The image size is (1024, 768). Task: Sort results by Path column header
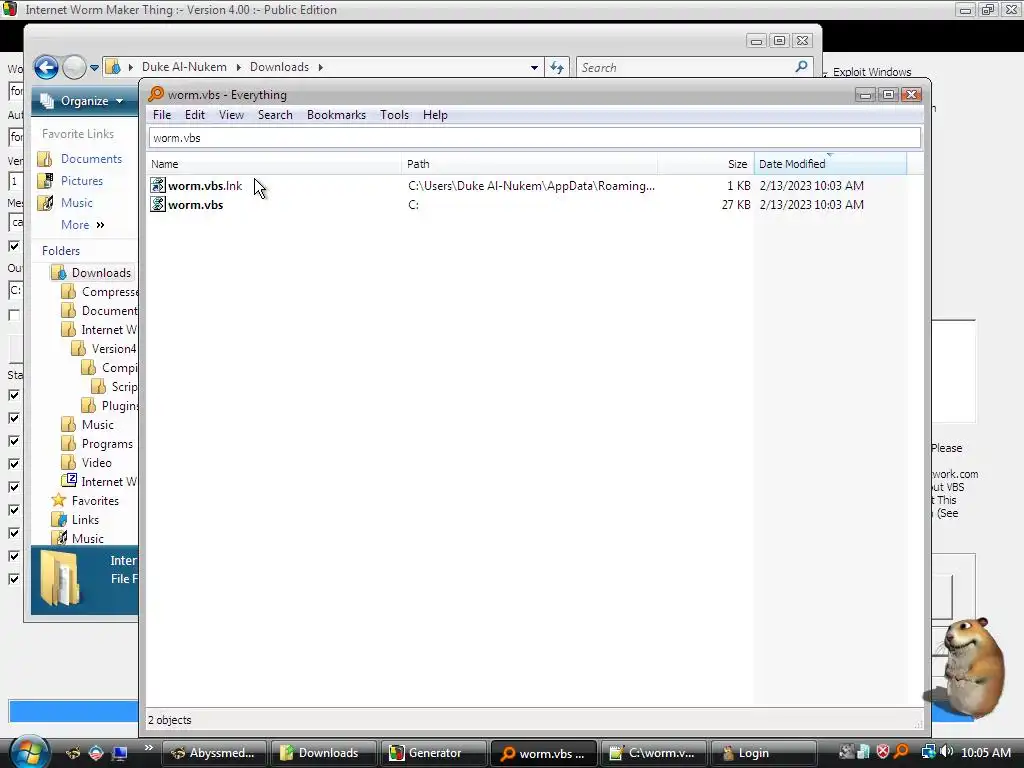530,164
